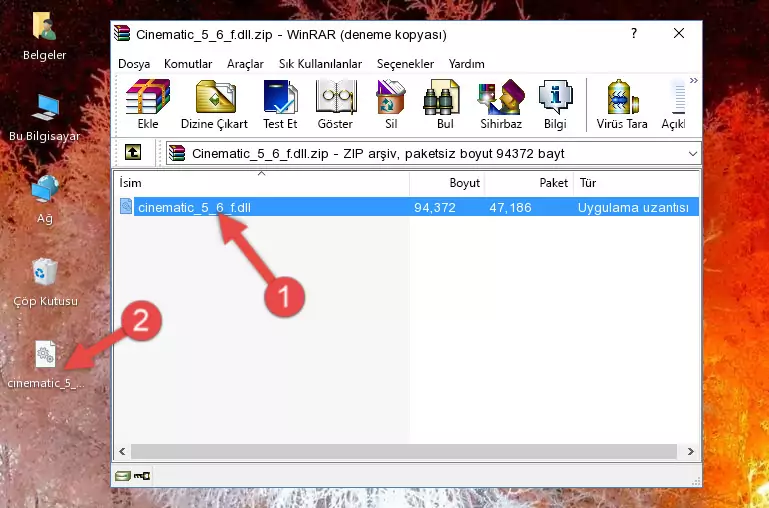Open the address bar dropdown arrow
769x508 pixels.
point(692,153)
